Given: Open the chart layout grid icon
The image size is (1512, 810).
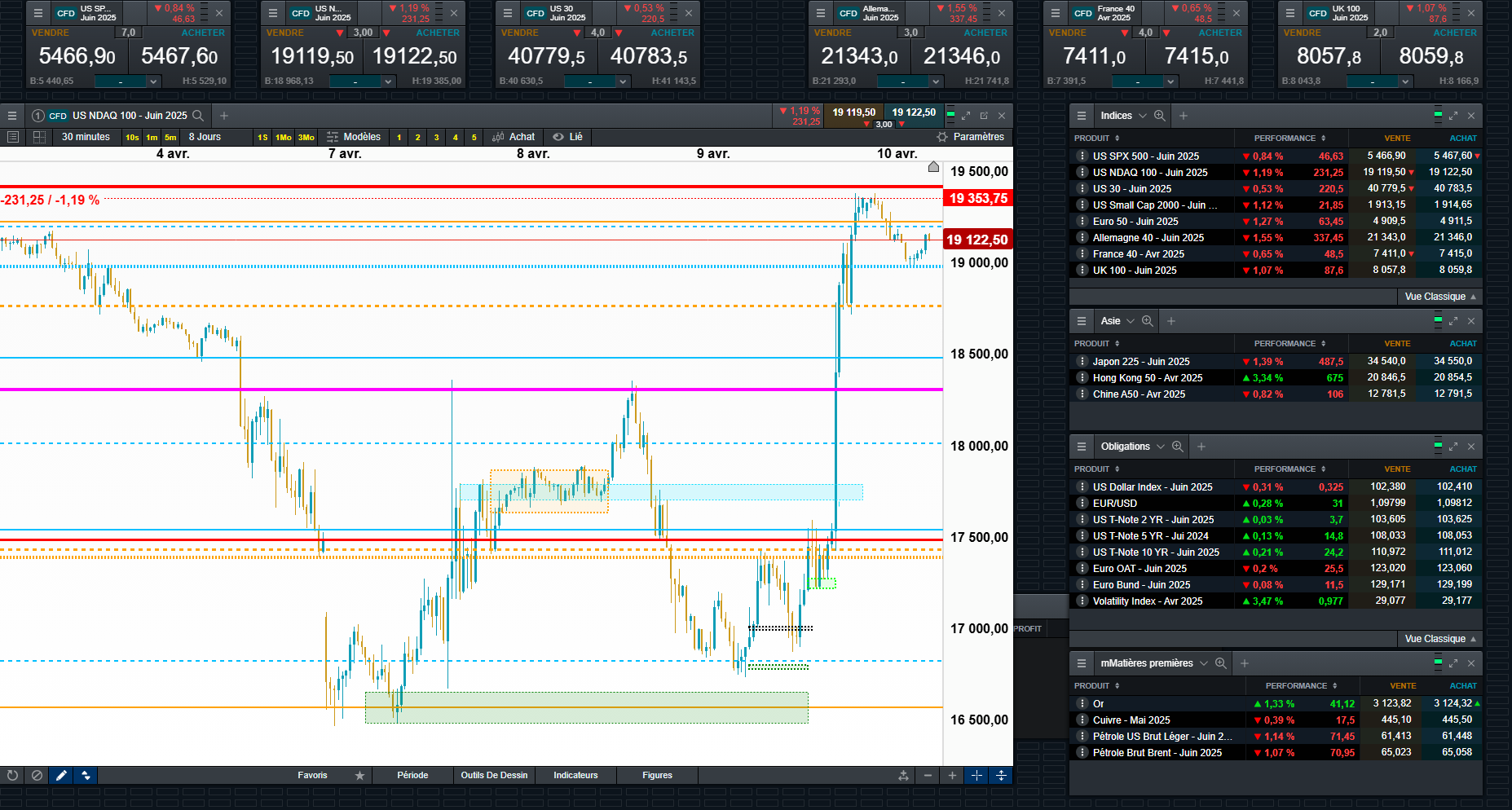Looking at the screenshot, I should pyautogui.click(x=39, y=137).
